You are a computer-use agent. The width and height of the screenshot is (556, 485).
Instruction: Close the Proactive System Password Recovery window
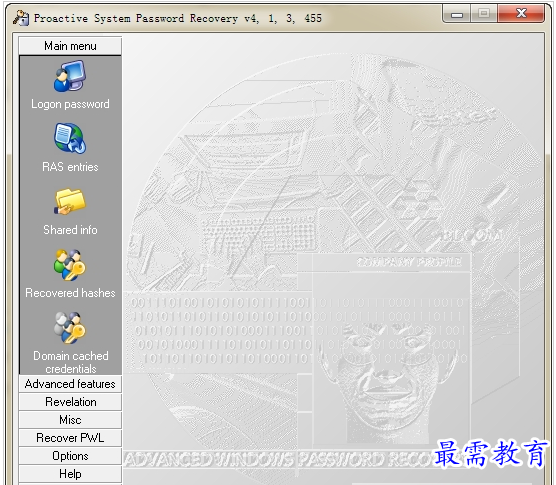[x=521, y=14]
